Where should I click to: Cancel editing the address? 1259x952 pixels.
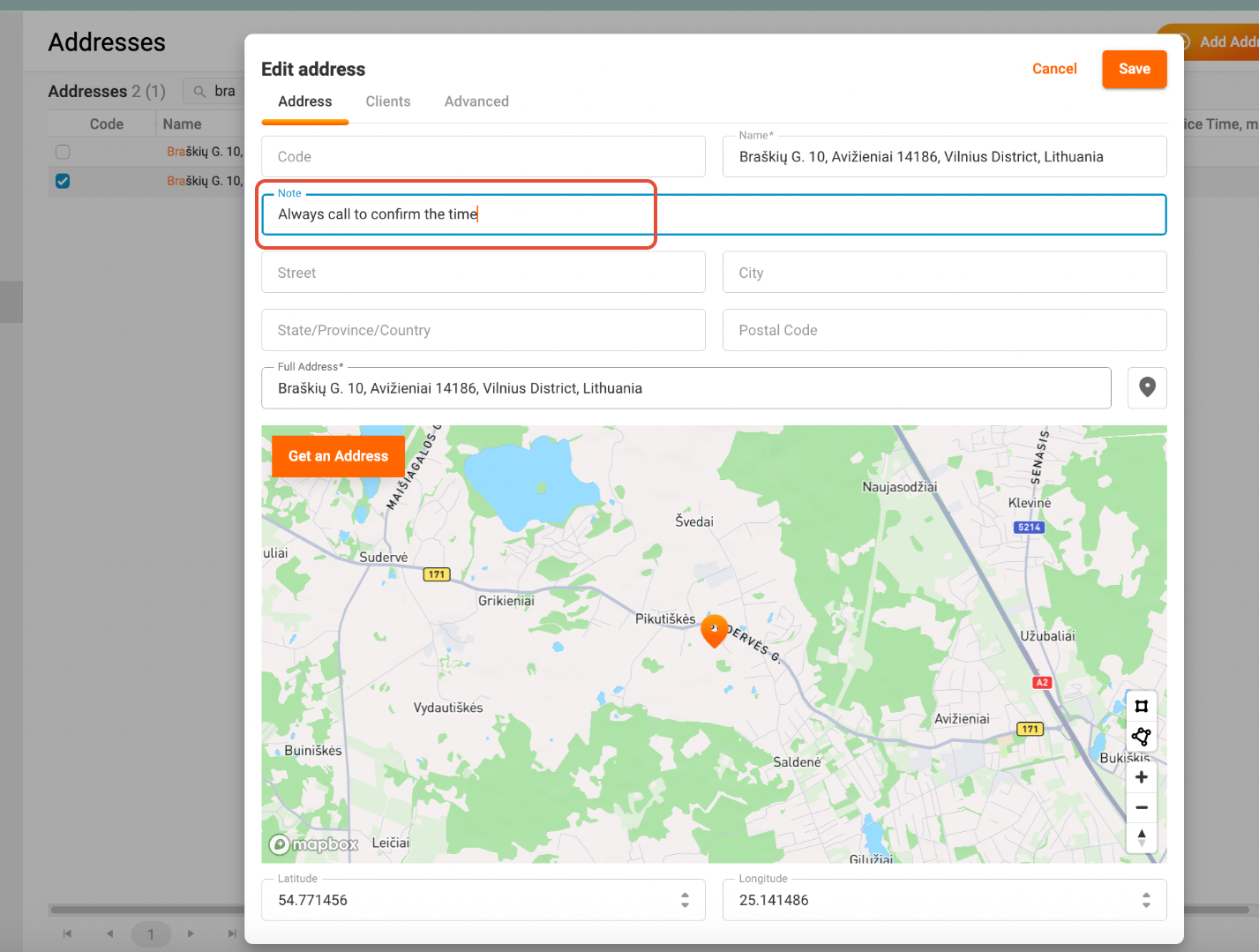pyautogui.click(x=1054, y=69)
